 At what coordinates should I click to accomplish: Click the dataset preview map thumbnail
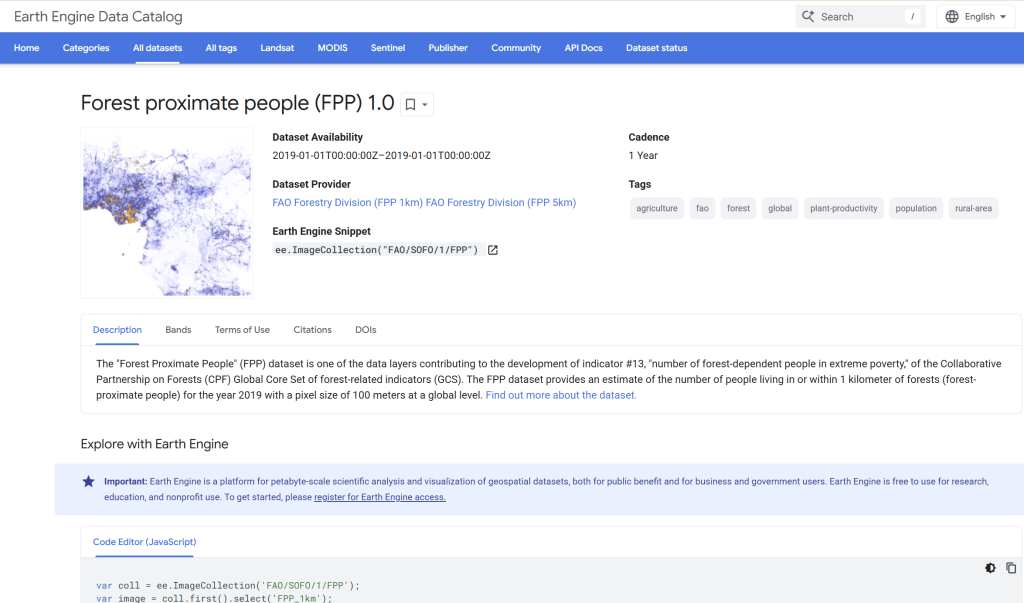click(x=167, y=212)
